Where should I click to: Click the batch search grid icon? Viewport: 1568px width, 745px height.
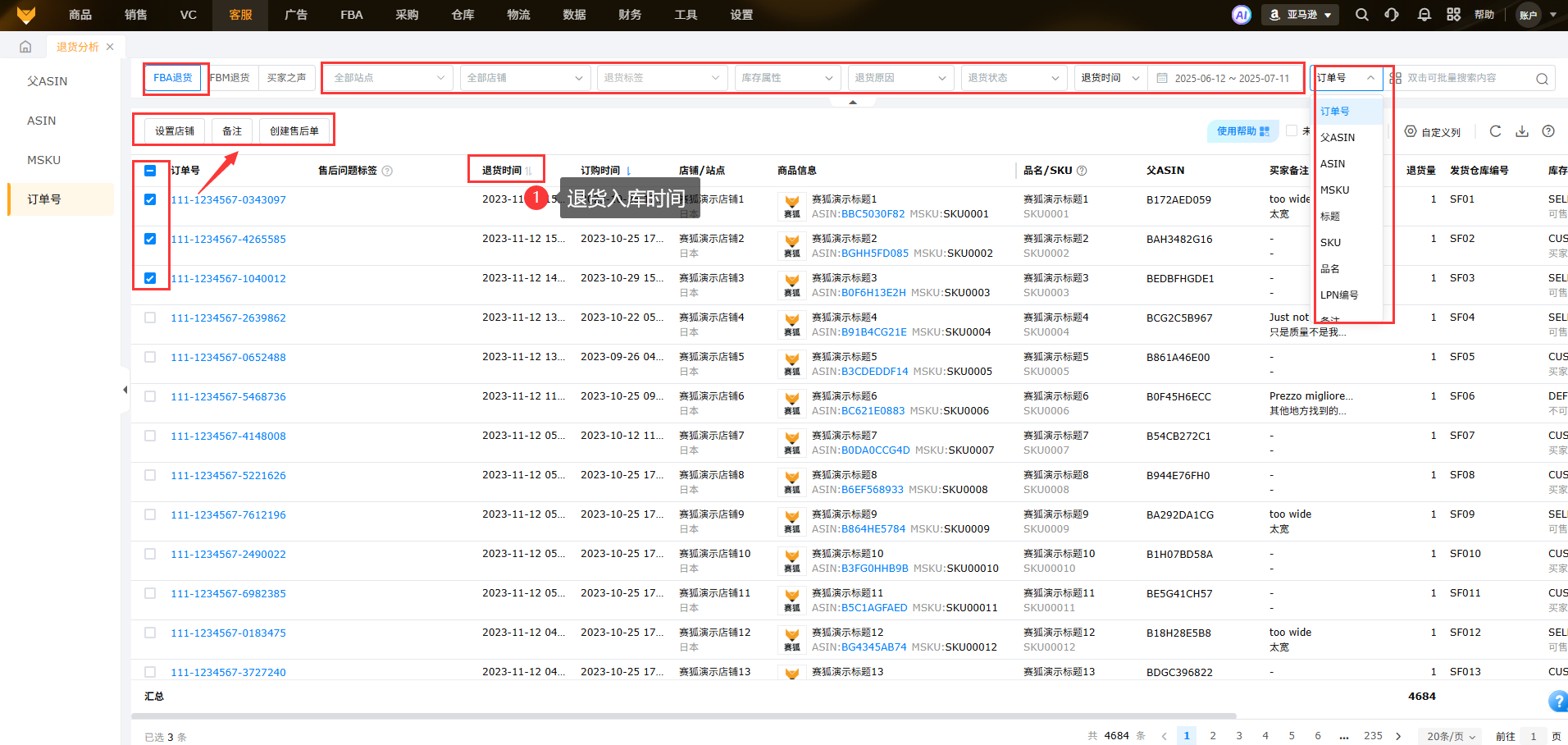(x=1395, y=78)
